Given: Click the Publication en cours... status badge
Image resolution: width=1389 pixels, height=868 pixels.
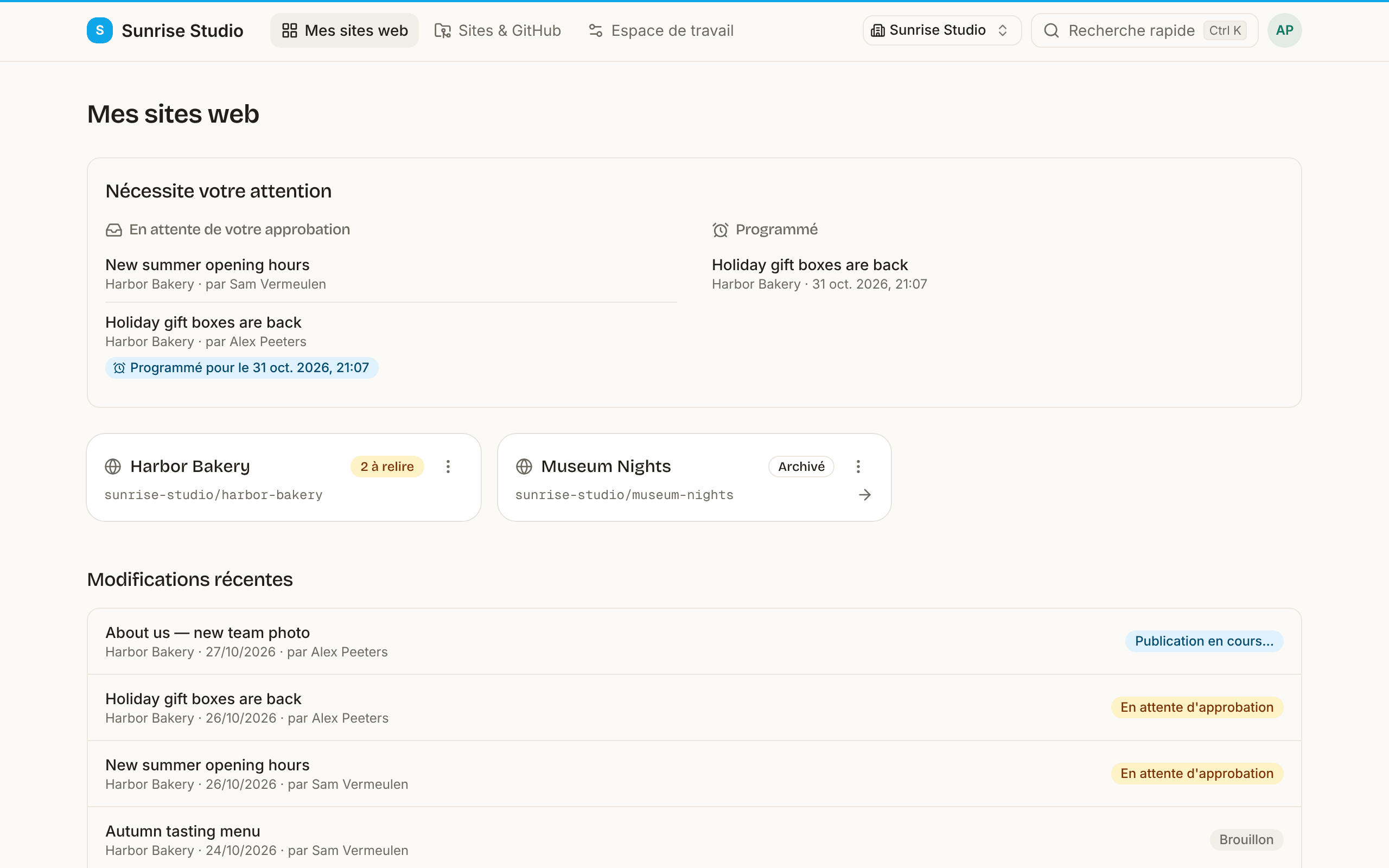Looking at the screenshot, I should [x=1203, y=641].
